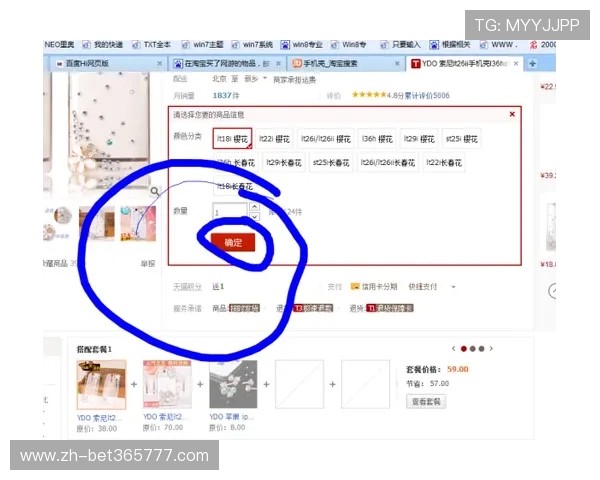Screen dimensions: 600x480
Task: Open the 累计评价5006 reviews link
Action: click(x=427, y=95)
